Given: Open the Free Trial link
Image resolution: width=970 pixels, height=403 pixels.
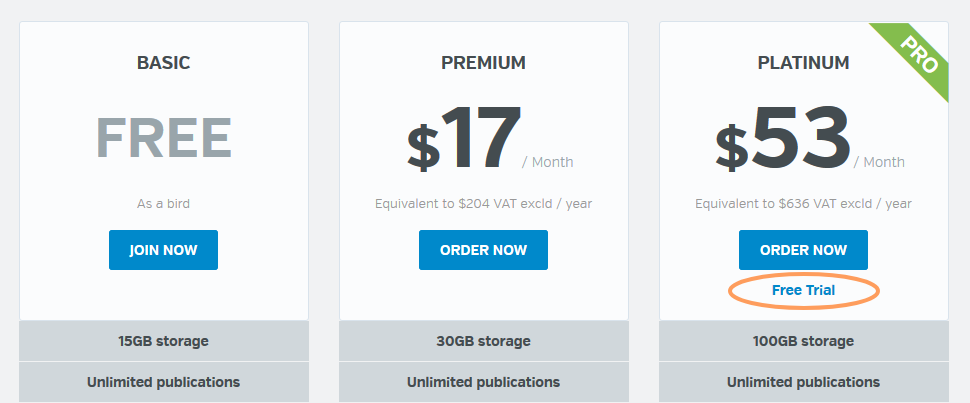Looking at the screenshot, I should [804, 290].
